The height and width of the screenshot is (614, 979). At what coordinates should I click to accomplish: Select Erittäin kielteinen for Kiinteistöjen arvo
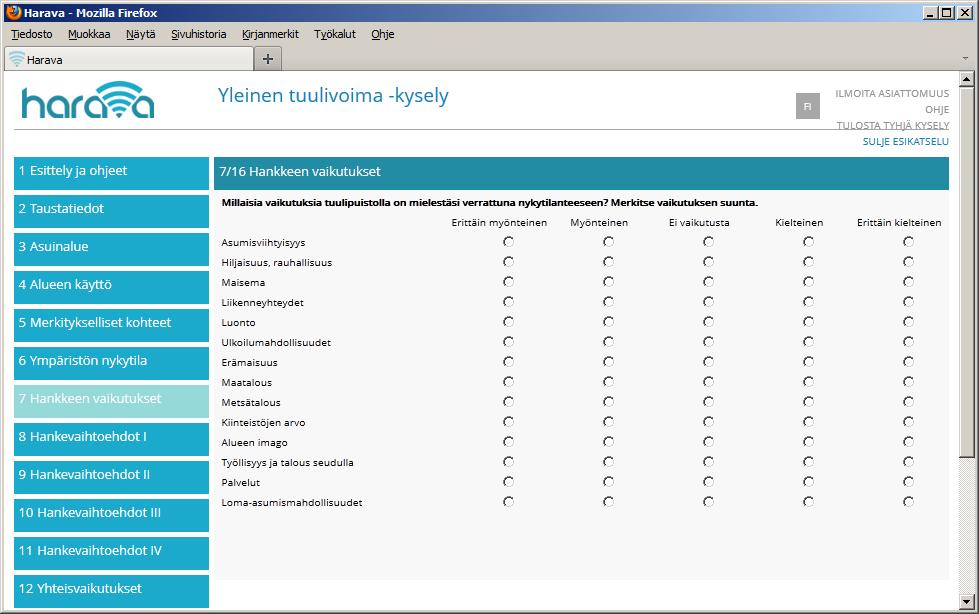(x=908, y=422)
